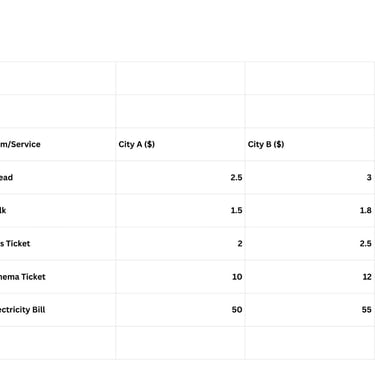Click the Milk row label cell
375x366 pixels.
pyautogui.click(x=58, y=210)
